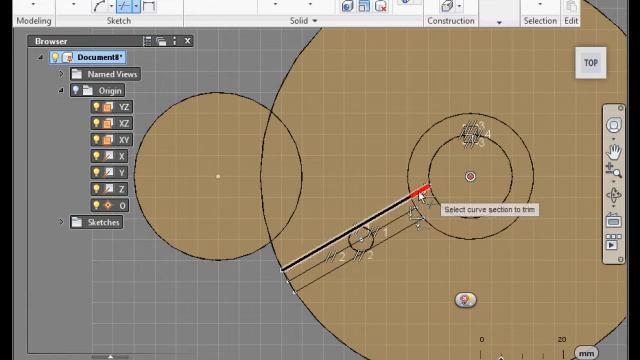Click the round marking menu button
This screenshot has width=640, height=360.
[x=465, y=300]
